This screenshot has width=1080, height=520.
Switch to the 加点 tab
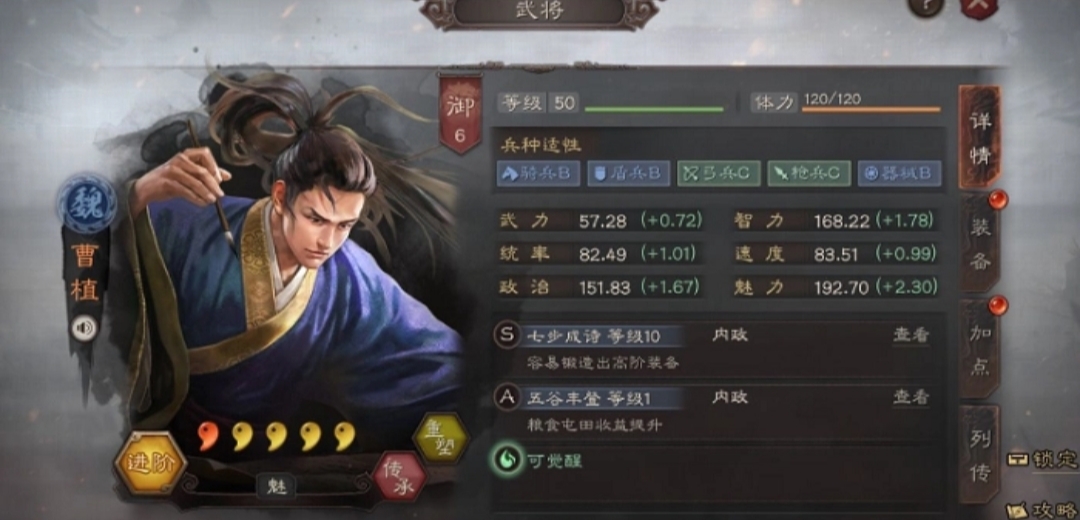979,349
